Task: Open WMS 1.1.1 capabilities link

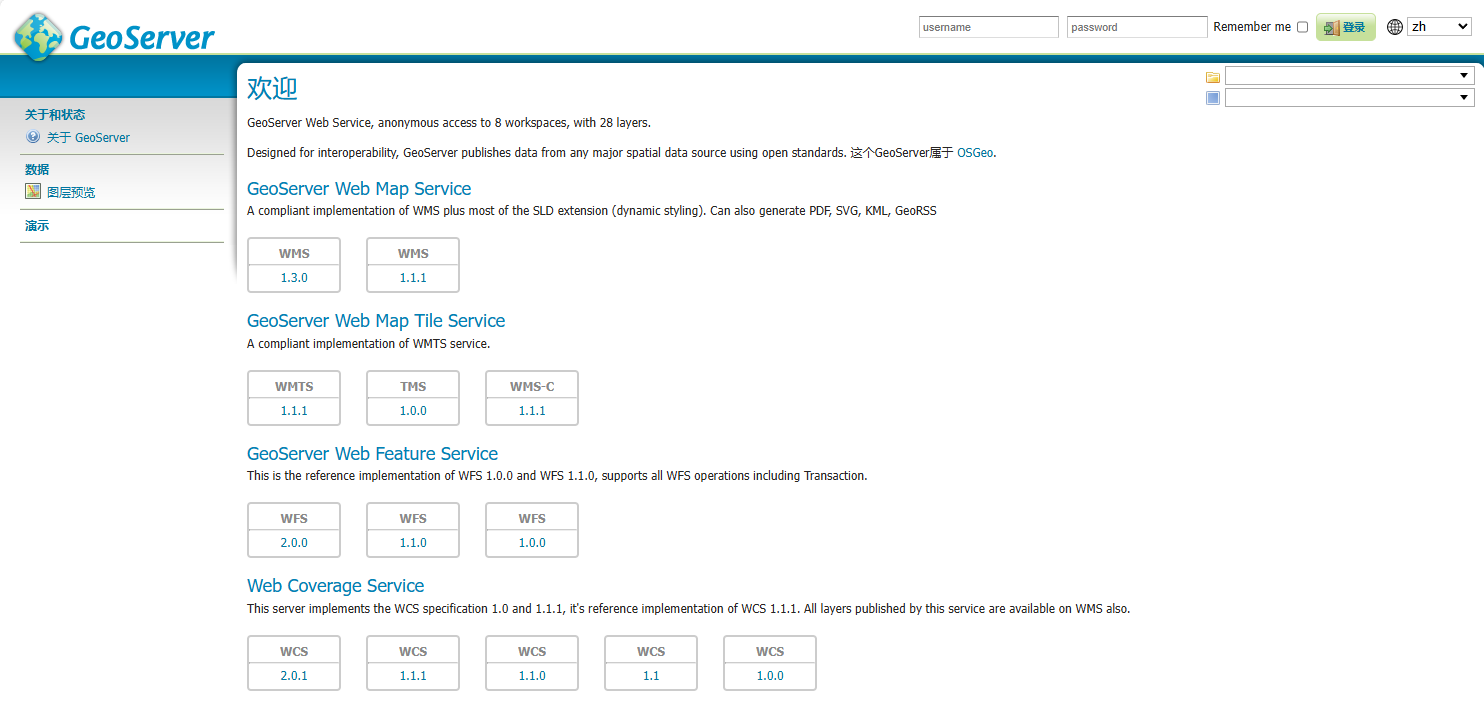Action: tap(413, 277)
